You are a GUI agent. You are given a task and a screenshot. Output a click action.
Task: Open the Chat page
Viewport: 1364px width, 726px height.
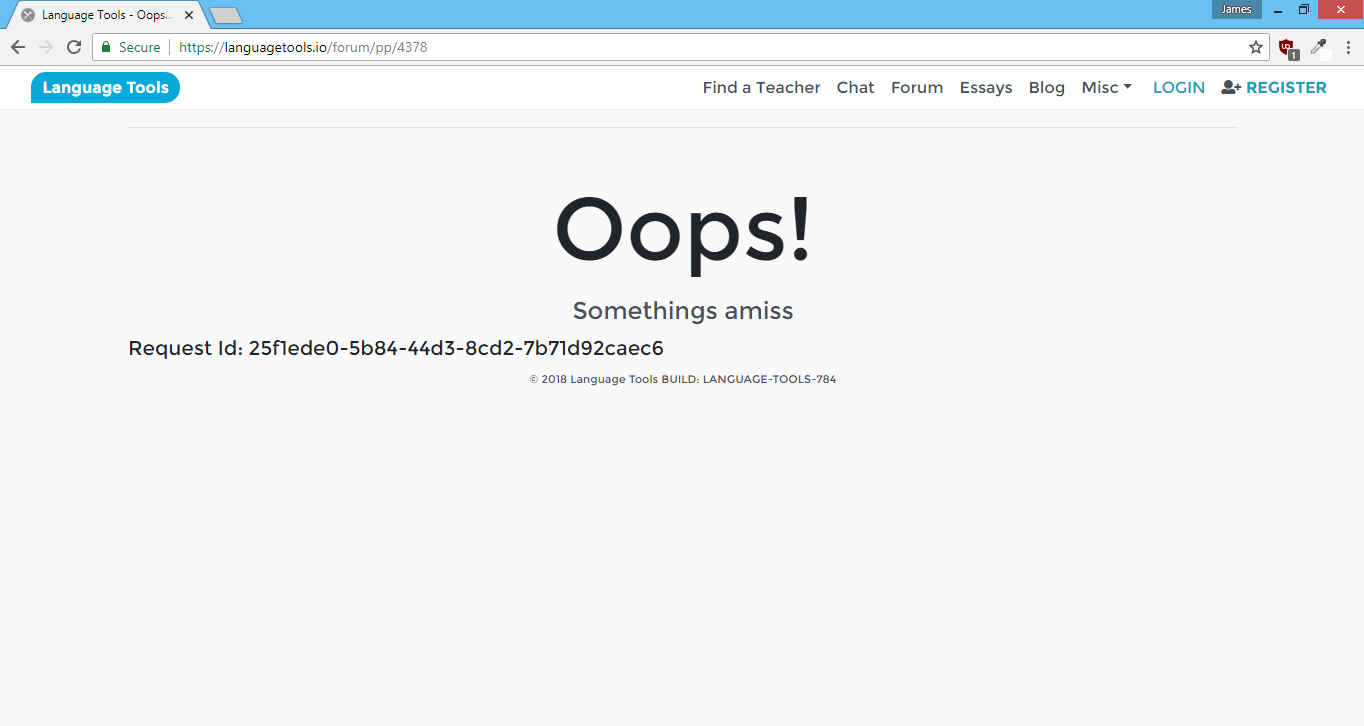(855, 88)
